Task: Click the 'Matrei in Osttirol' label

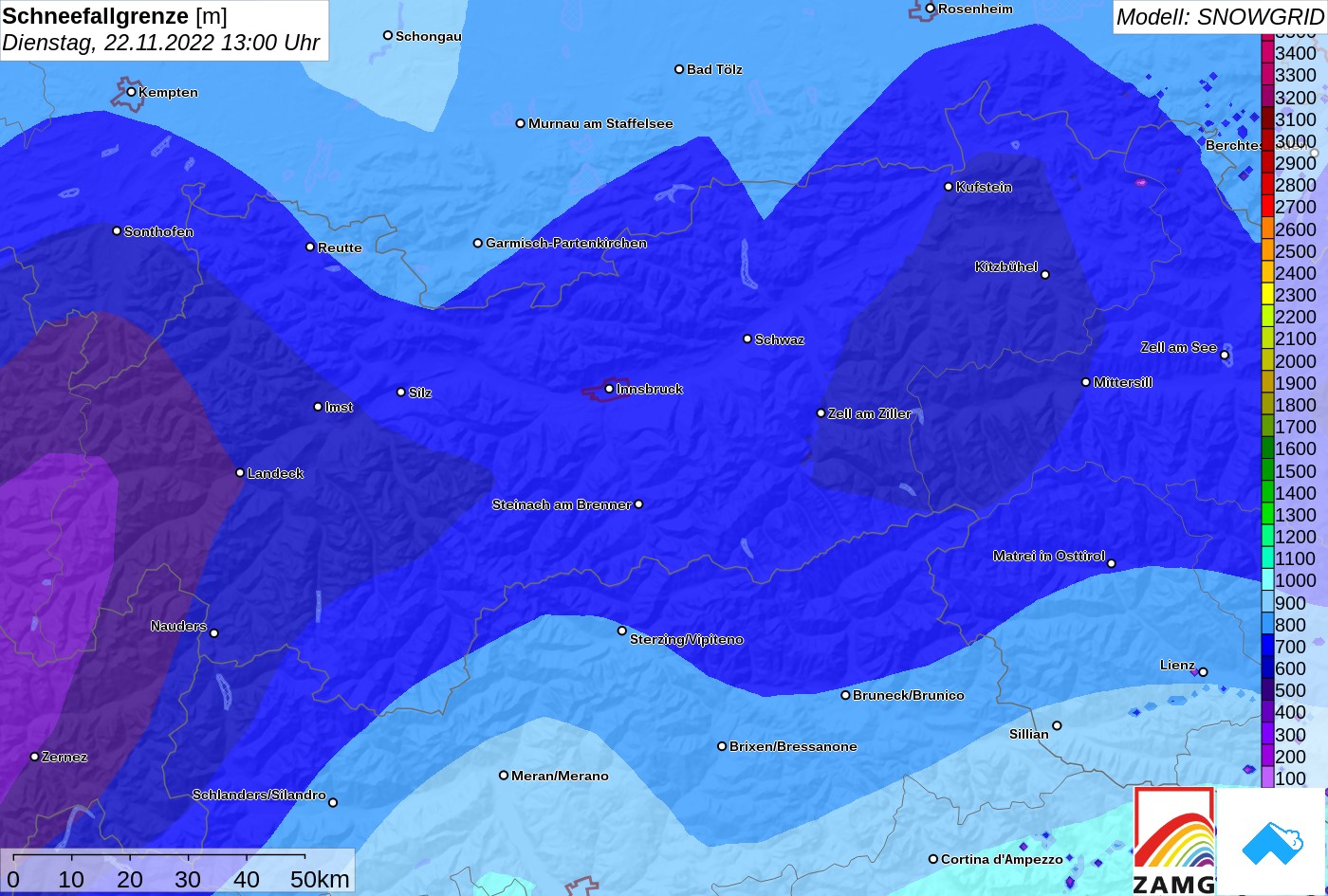Action: click(1049, 556)
